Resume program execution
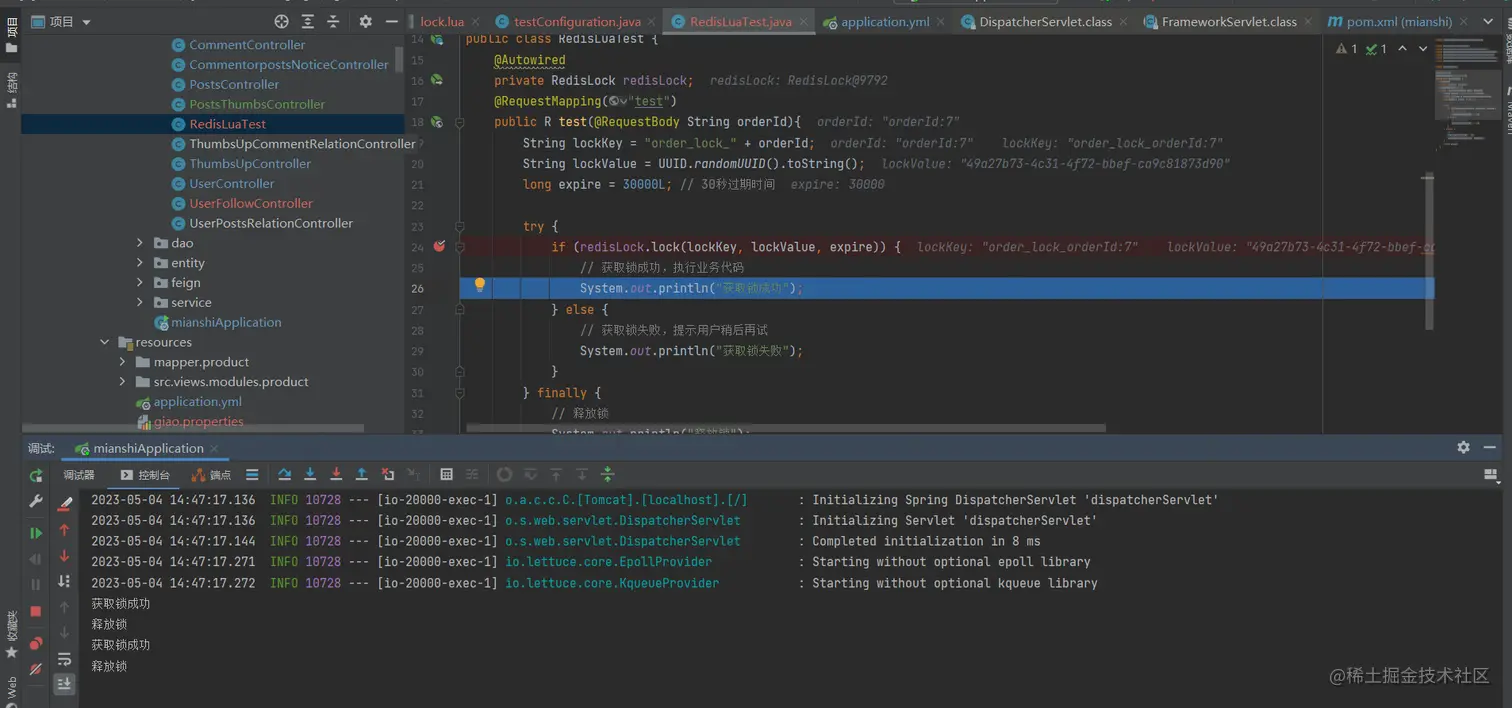 36,533
